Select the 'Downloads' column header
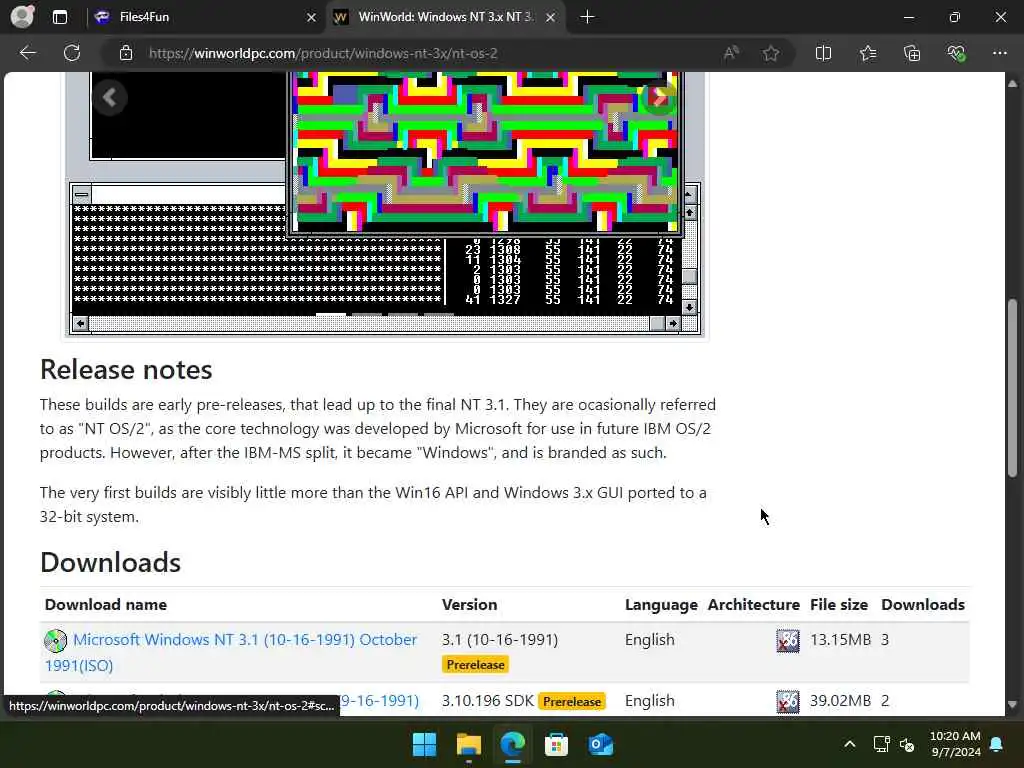1024x768 pixels. (923, 605)
